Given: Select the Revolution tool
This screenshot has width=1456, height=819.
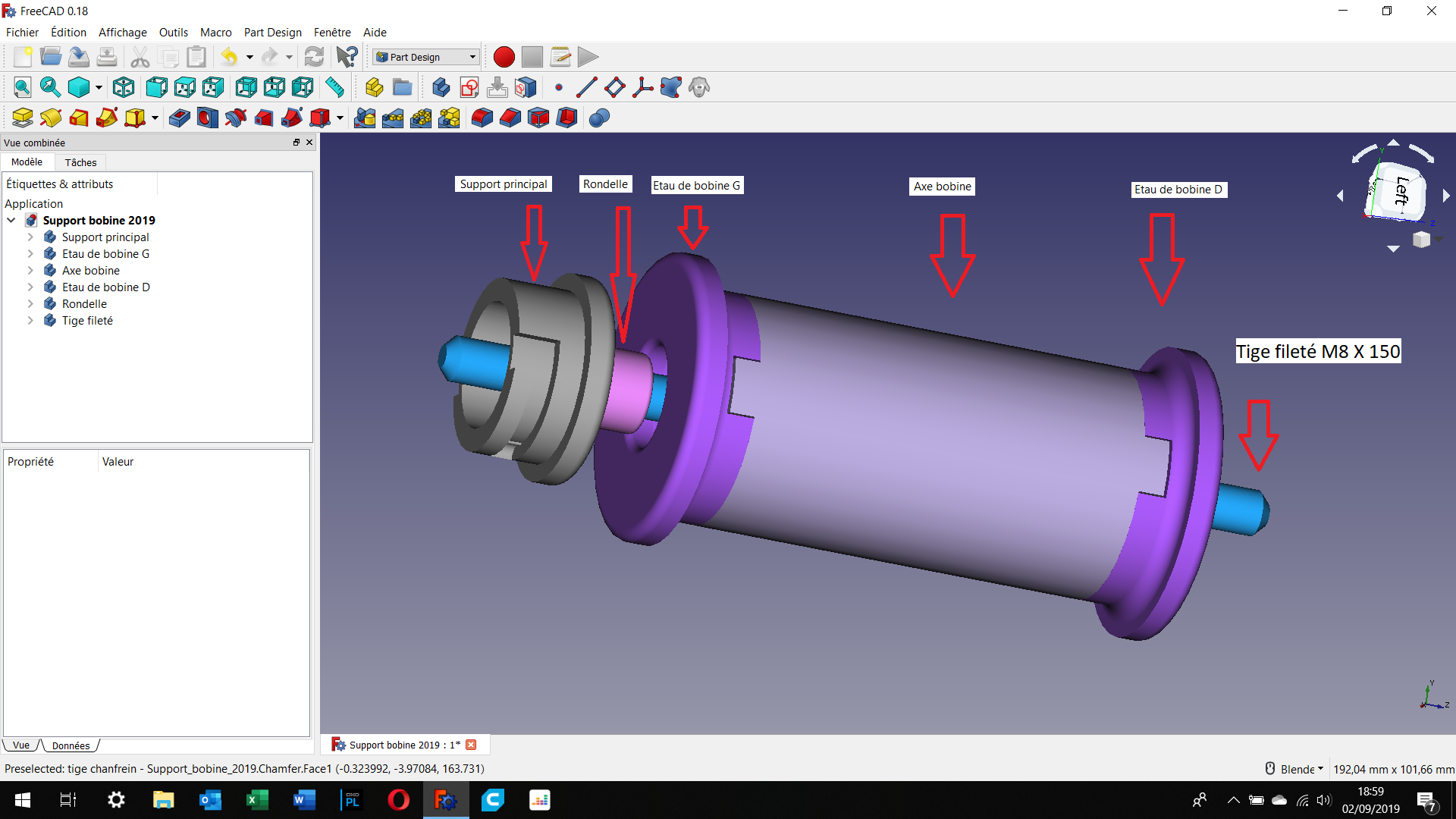Looking at the screenshot, I should (51, 118).
